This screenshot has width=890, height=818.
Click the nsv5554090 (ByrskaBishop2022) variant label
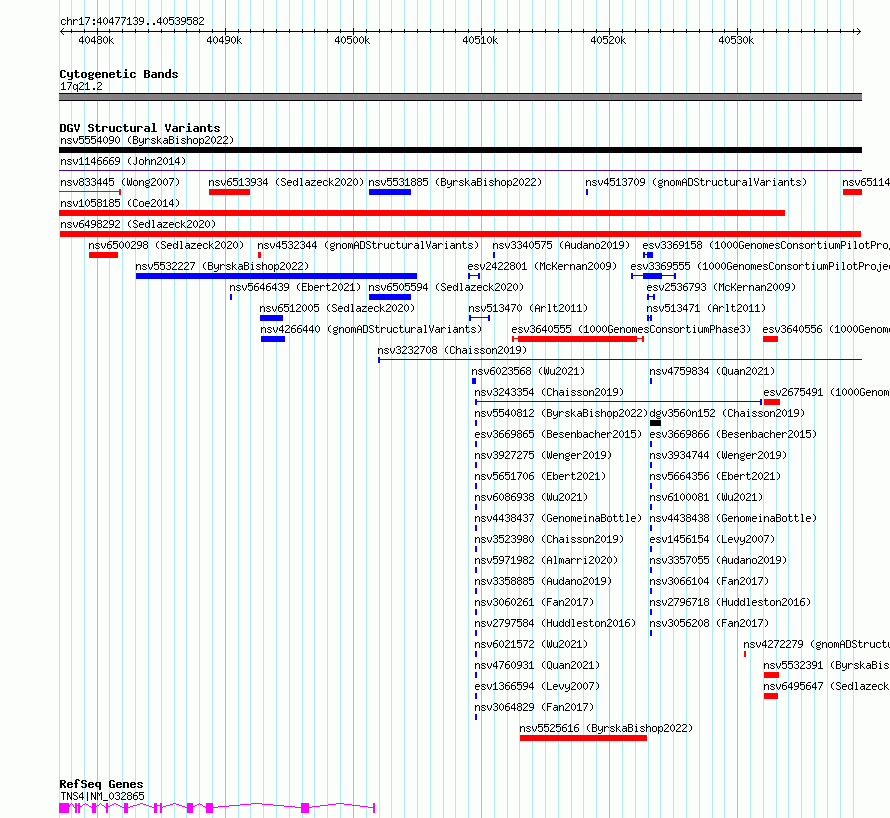147,140
